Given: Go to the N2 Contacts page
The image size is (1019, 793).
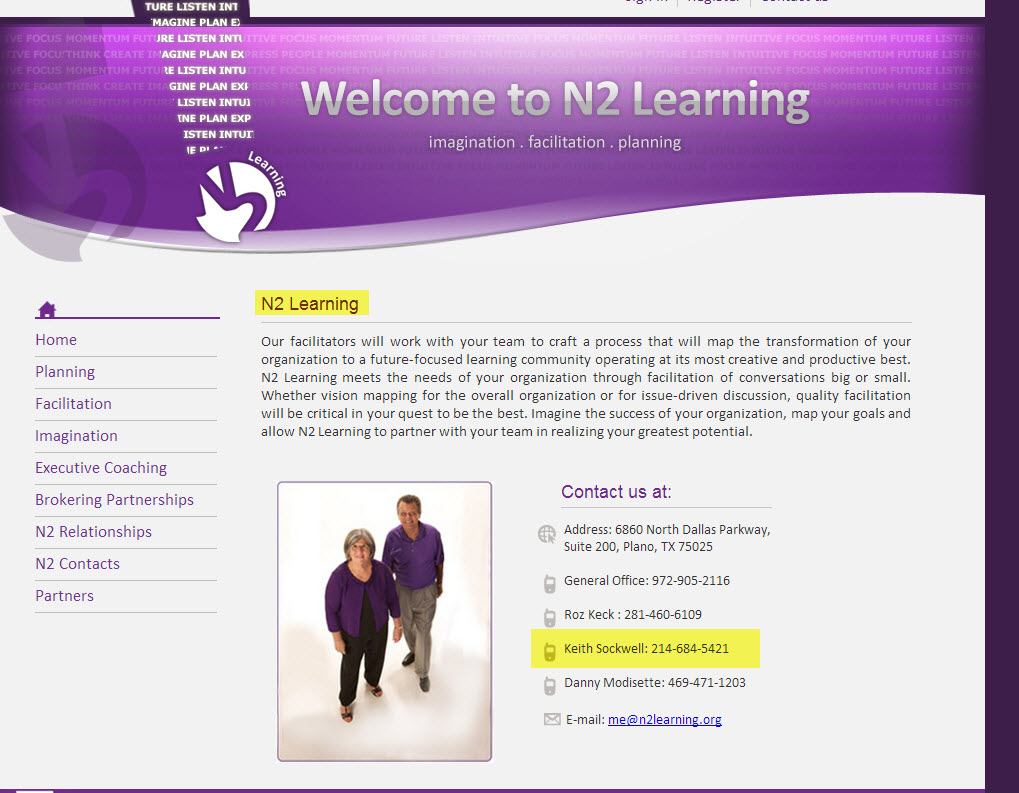Looking at the screenshot, I should click(x=77, y=564).
